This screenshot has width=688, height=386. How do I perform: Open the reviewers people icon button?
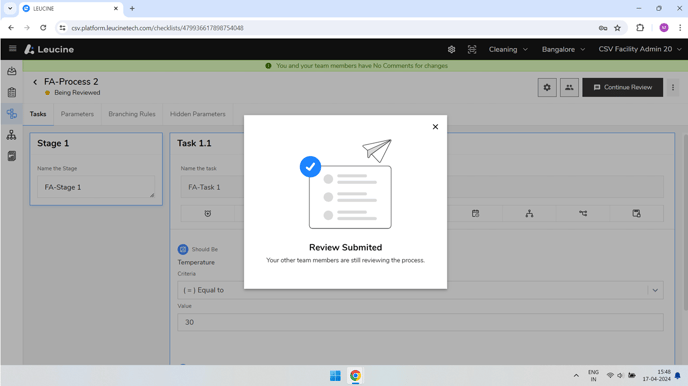(569, 87)
